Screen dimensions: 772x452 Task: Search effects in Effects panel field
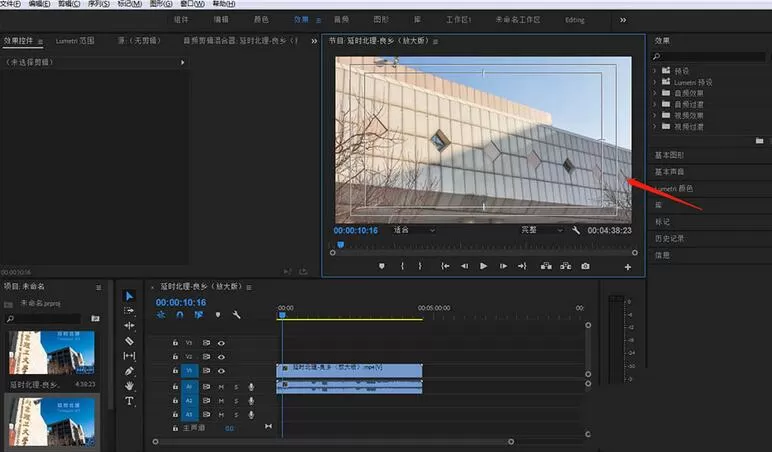tap(709, 57)
